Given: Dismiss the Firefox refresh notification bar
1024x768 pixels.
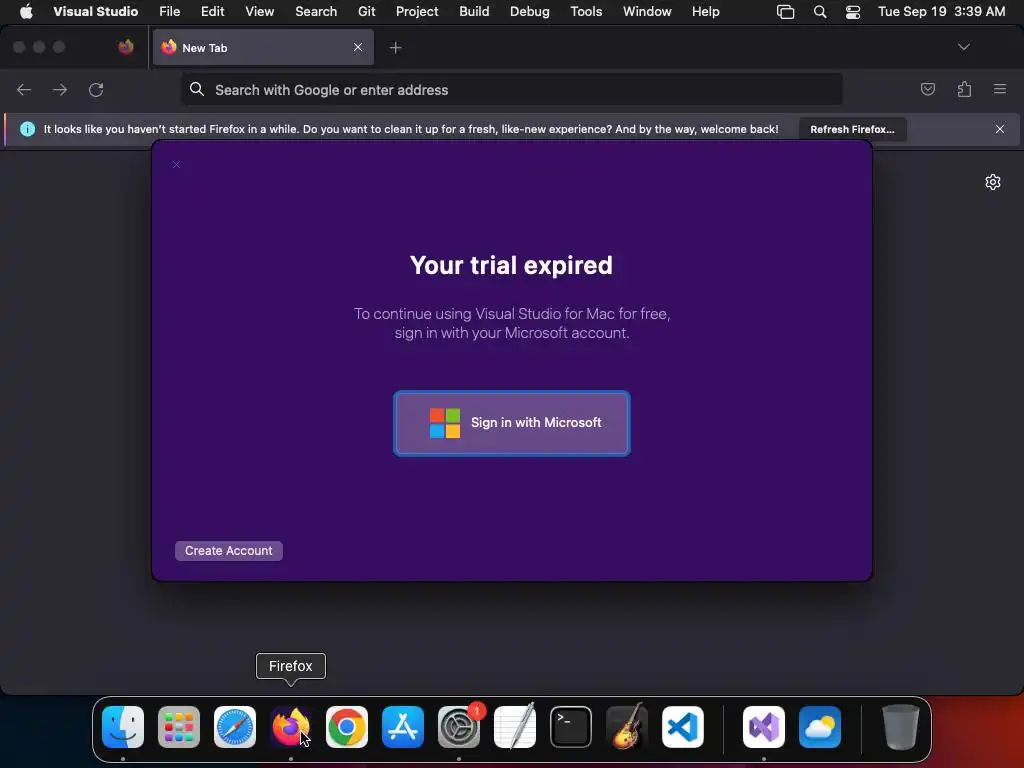Looking at the screenshot, I should 1000,129.
